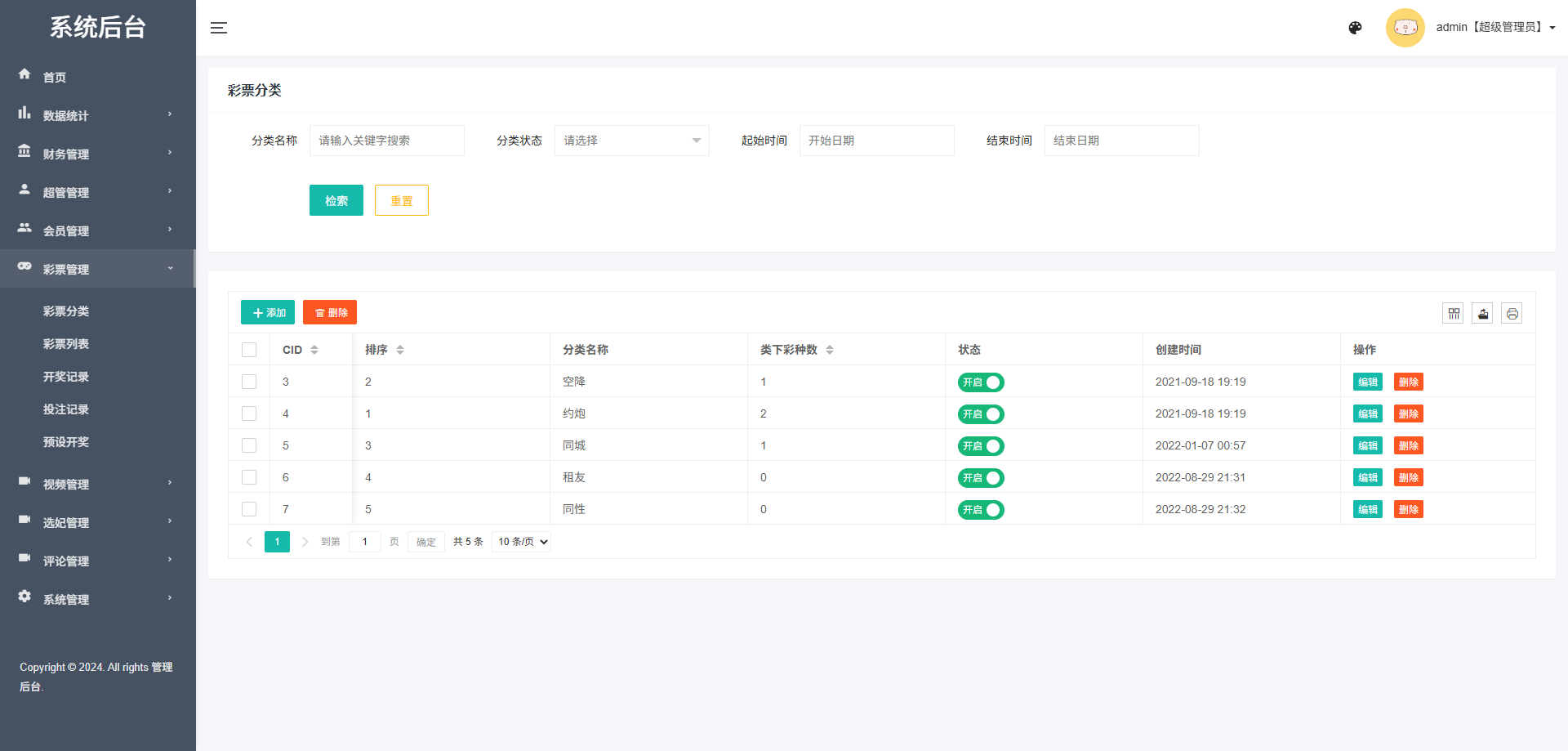Viewport: 1568px width, 751px height.
Task: Click the admin user avatar in the header
Action: pos(1405,27)
